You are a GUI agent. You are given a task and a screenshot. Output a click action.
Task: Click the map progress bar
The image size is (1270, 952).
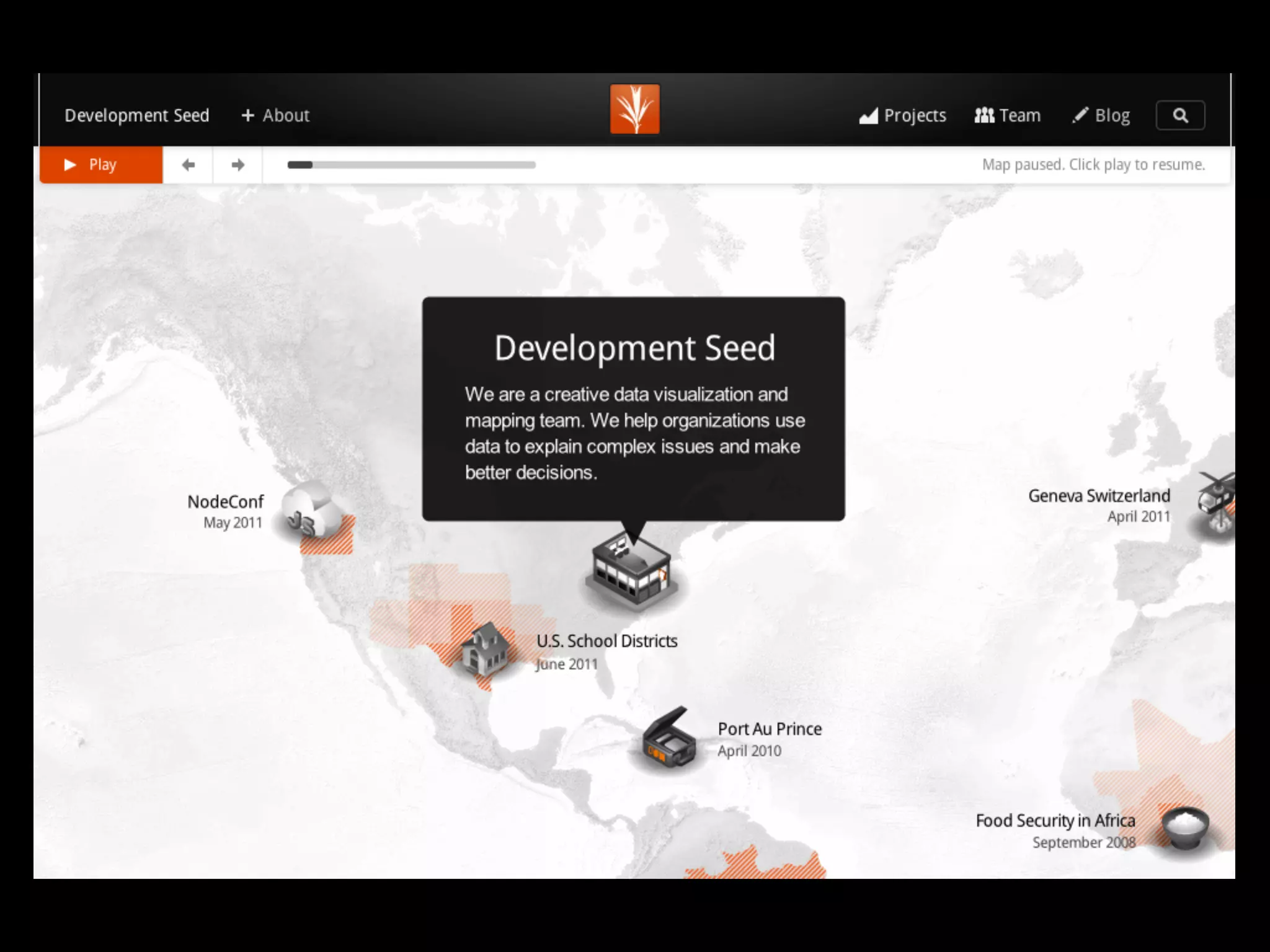pyautogui.click(x=411, y=165)
